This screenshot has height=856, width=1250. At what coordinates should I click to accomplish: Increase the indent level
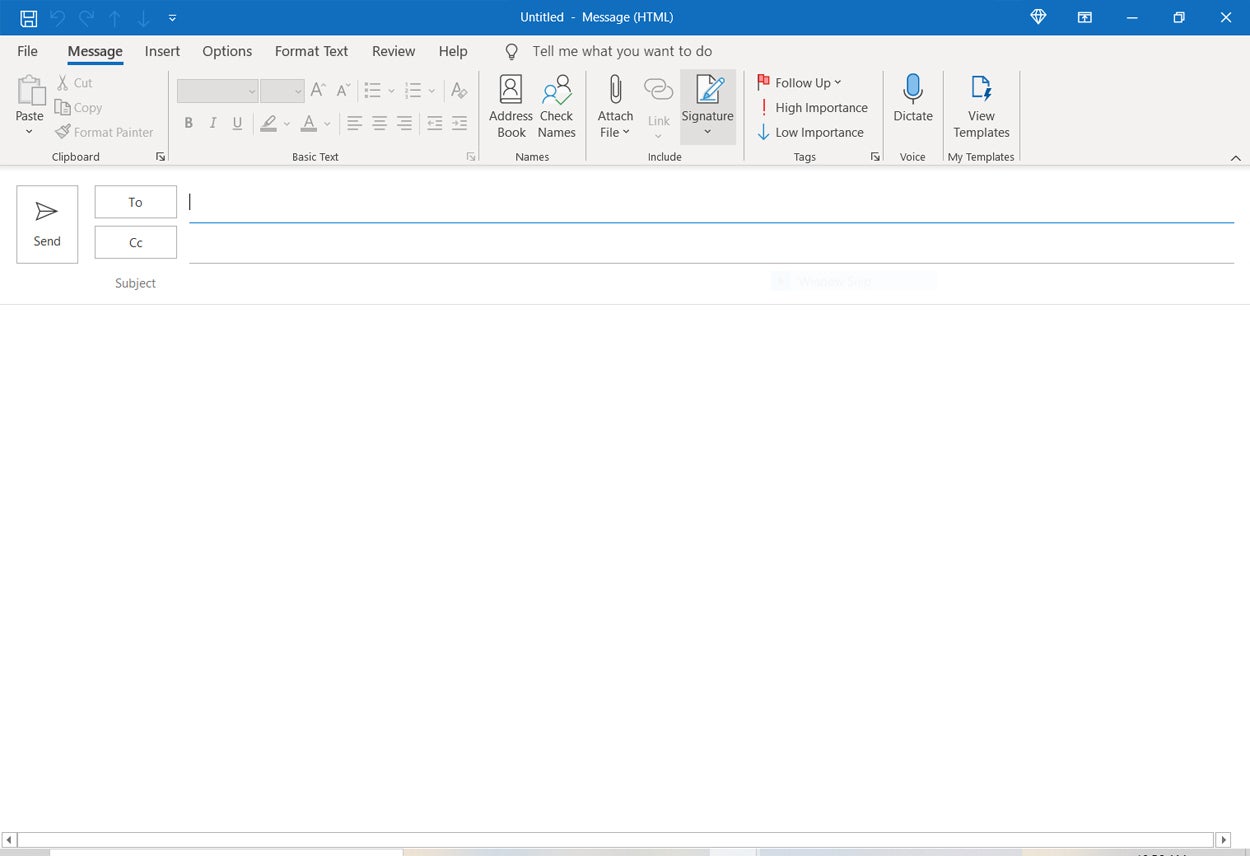tap(459, 123)
